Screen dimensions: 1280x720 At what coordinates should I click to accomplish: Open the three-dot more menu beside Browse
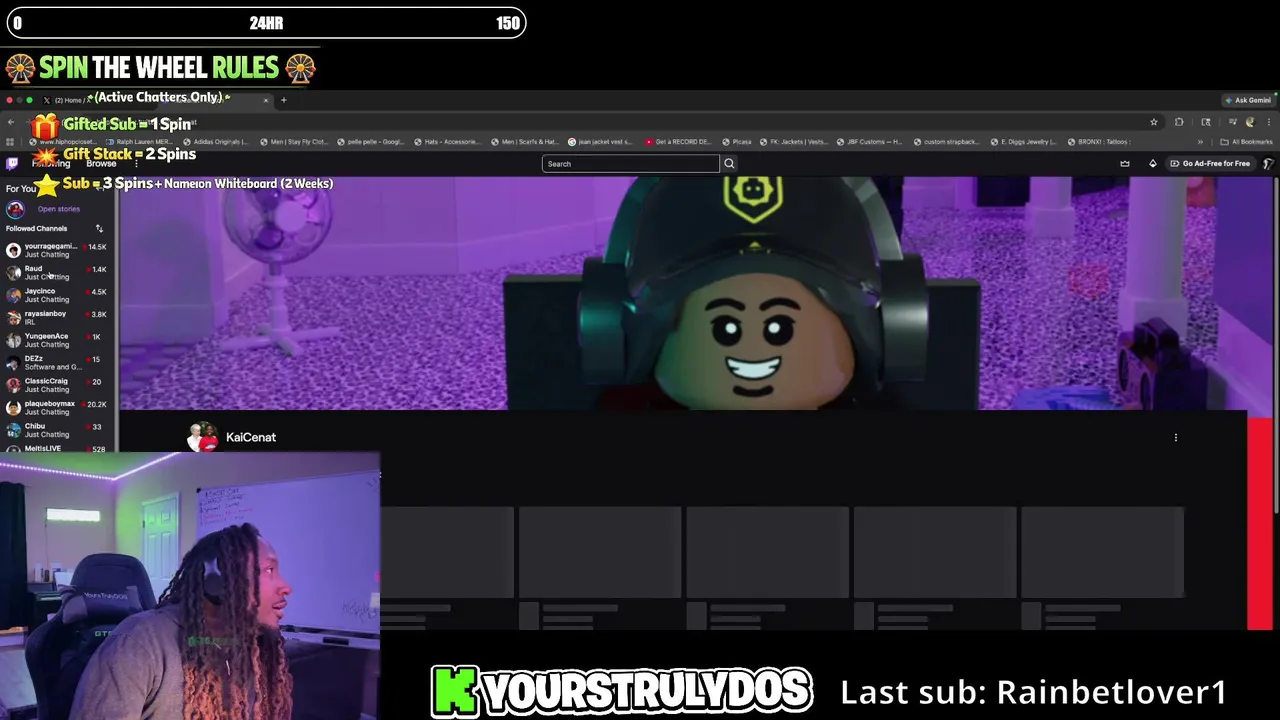point(136,164)
